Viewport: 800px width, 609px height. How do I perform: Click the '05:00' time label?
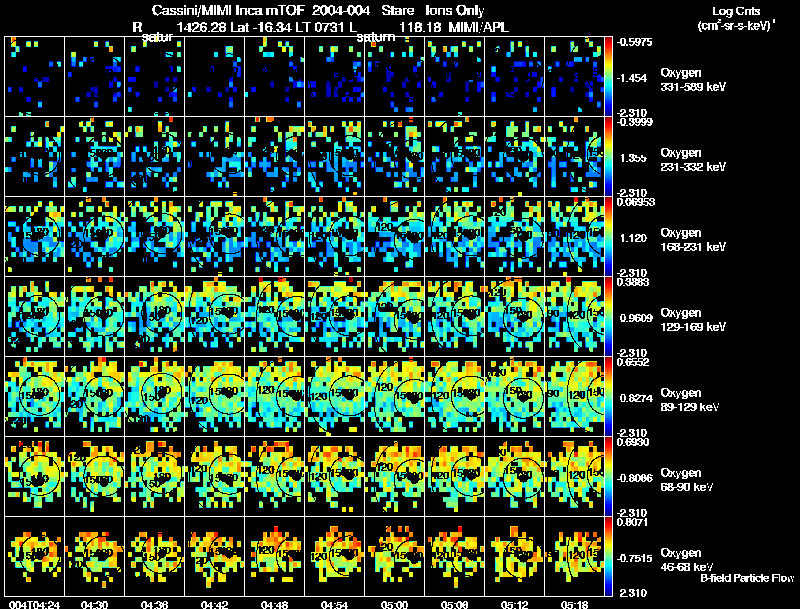click(x=394, y=605)
